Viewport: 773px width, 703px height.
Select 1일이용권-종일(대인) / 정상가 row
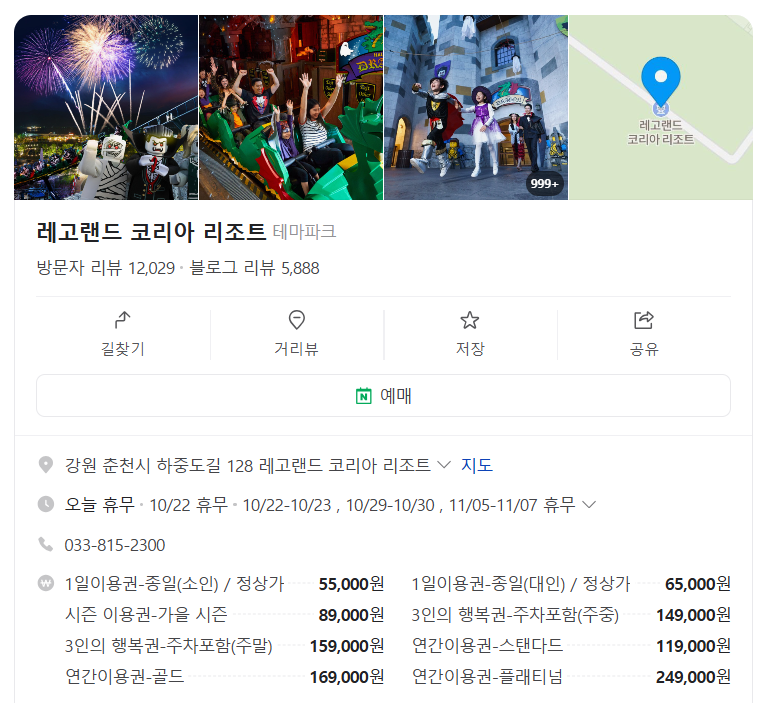click(571, 584)
